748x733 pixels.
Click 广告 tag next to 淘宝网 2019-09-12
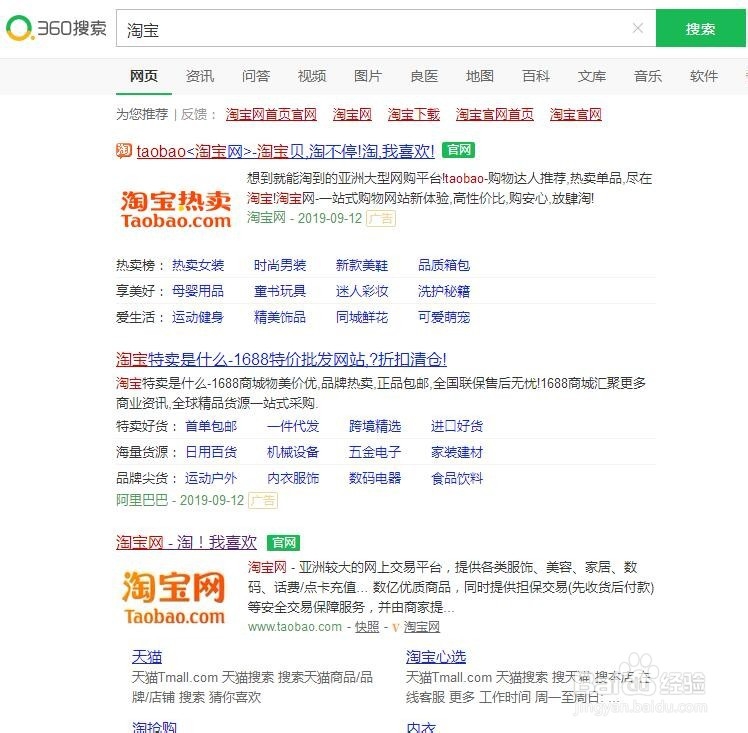coord(381,218)
